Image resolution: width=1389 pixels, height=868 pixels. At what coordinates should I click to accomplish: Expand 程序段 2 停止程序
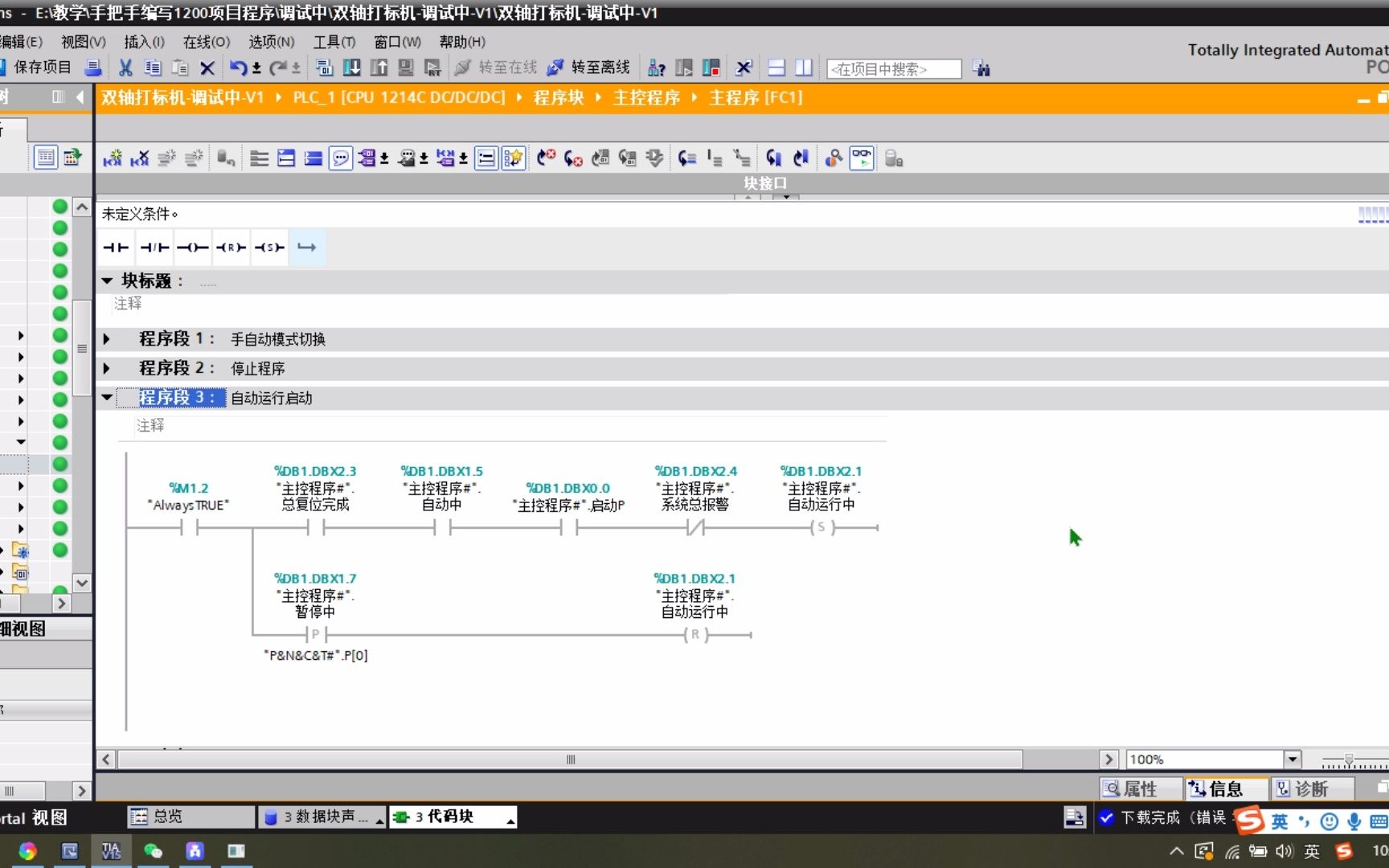point(106,368)
